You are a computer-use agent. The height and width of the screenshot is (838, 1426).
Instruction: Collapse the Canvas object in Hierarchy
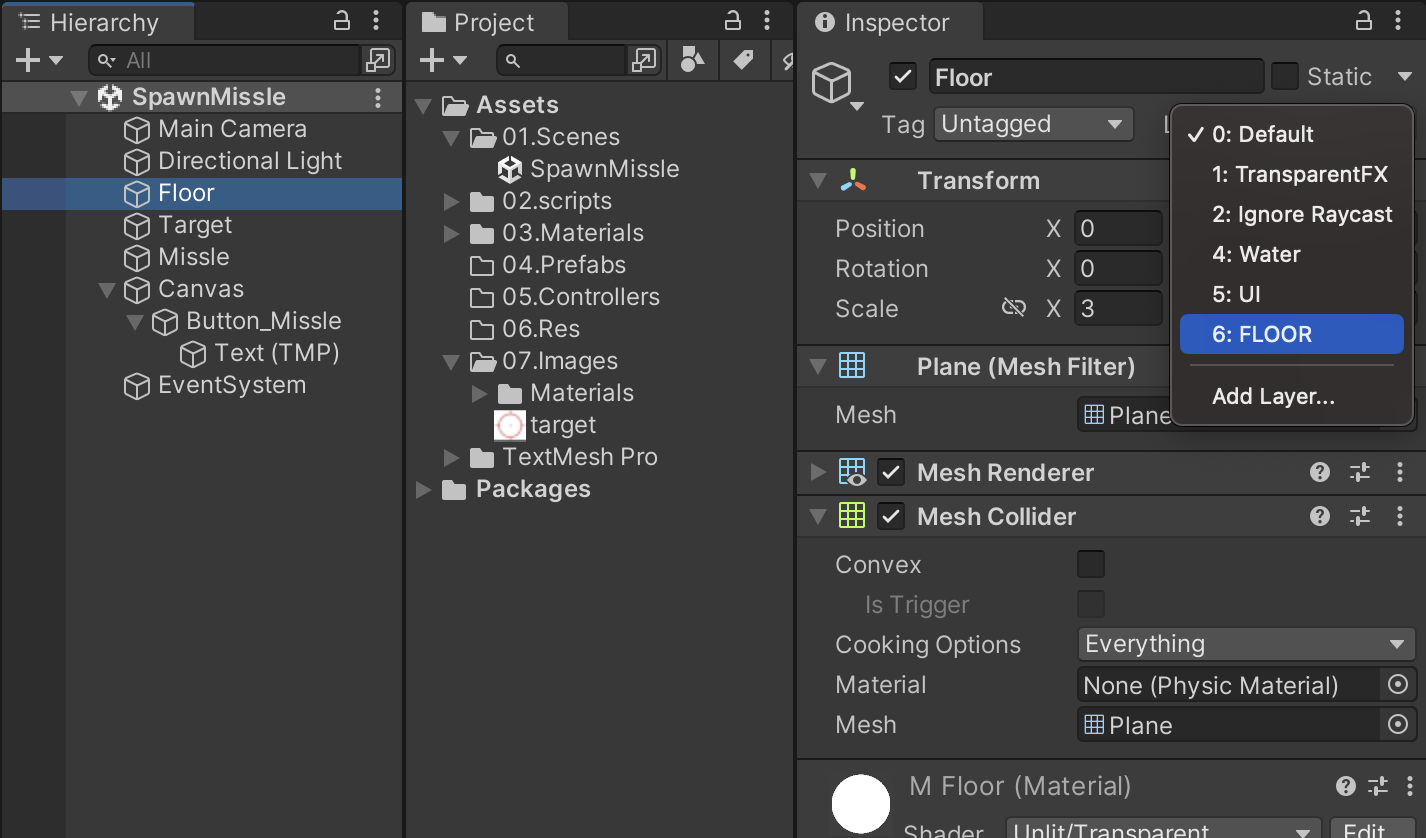point(107,290)
